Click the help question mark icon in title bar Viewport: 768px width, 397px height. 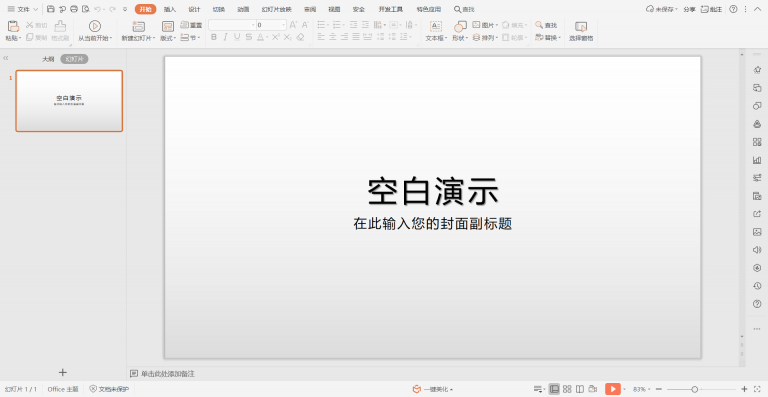733,9
